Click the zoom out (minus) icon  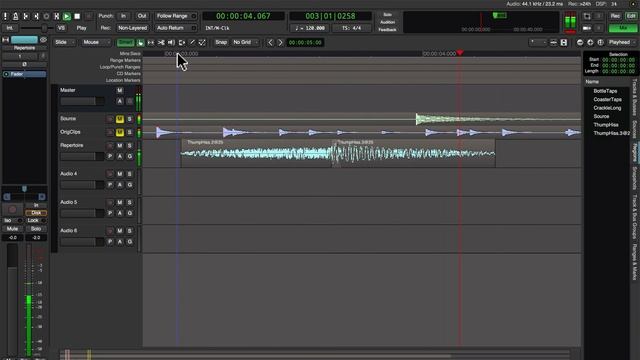[x=580, y=42]
